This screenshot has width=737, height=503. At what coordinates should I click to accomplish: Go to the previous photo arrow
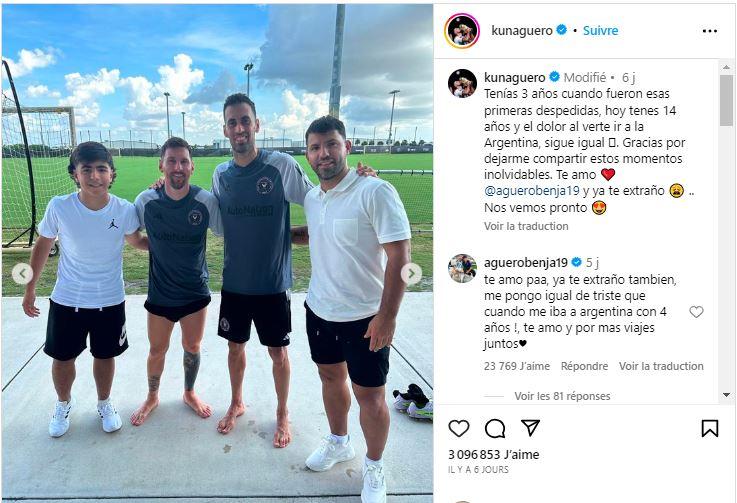tap(22, 274)
